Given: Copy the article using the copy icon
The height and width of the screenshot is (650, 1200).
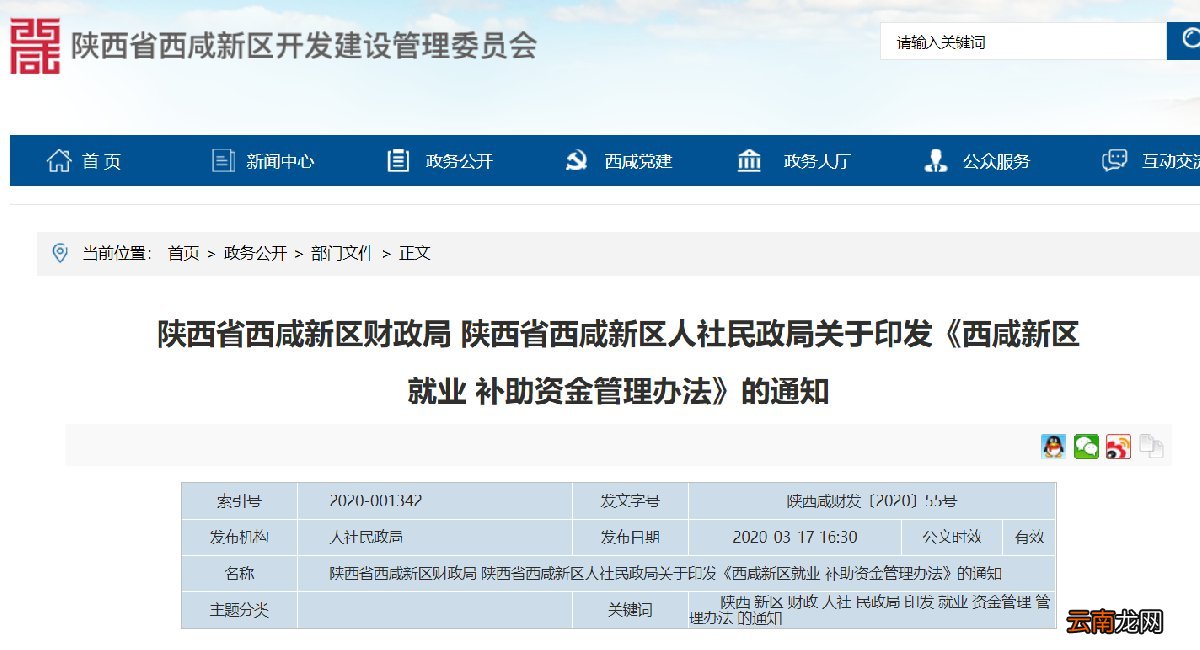Looking at the screenshot, I should pos(1150,446).
